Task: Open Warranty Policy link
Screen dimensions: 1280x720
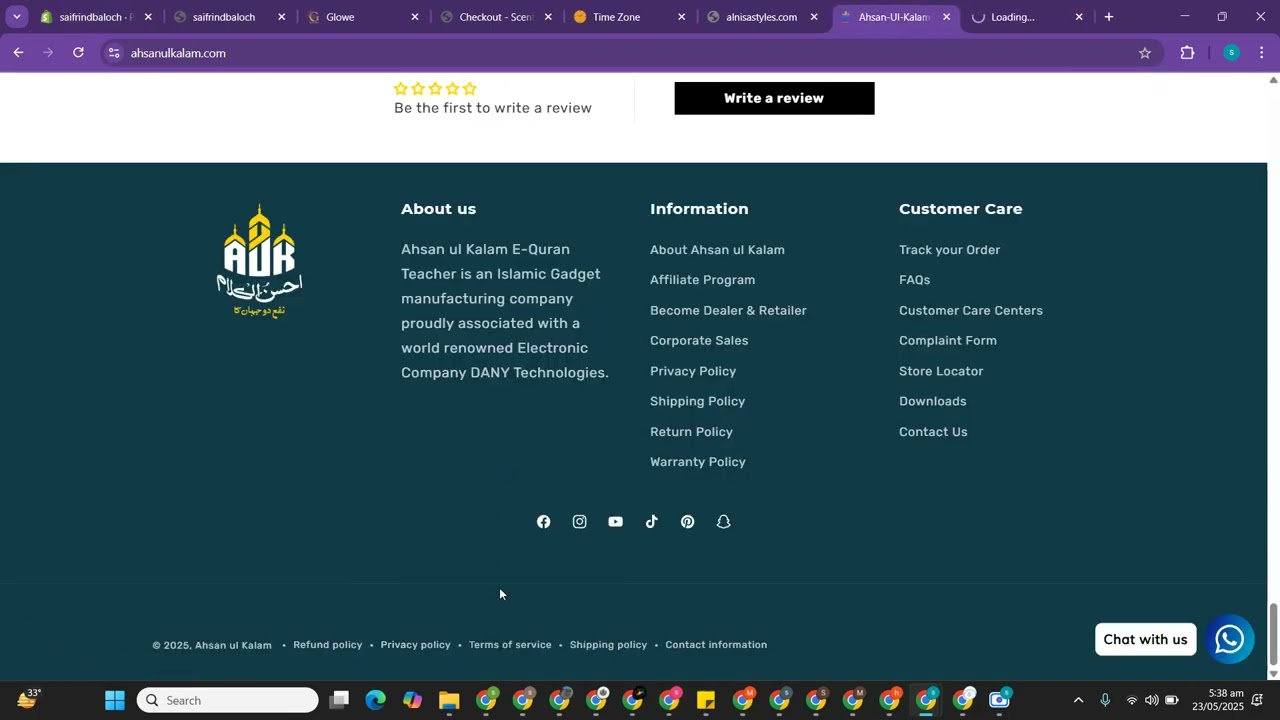Action: 698,462
